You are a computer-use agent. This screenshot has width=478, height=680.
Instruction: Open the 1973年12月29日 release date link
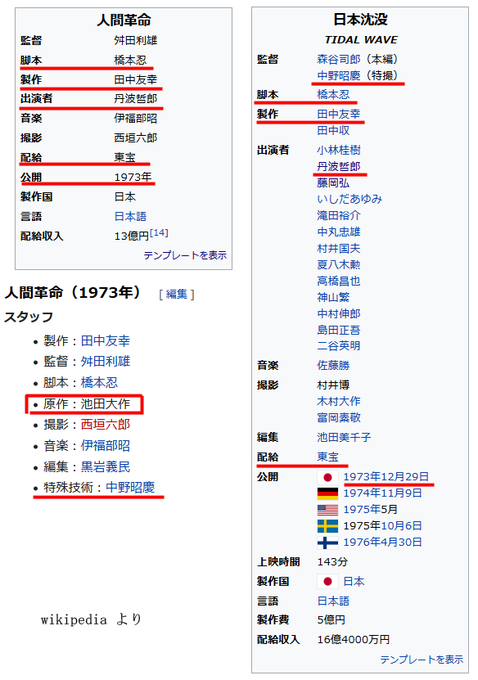pos(386,477)
